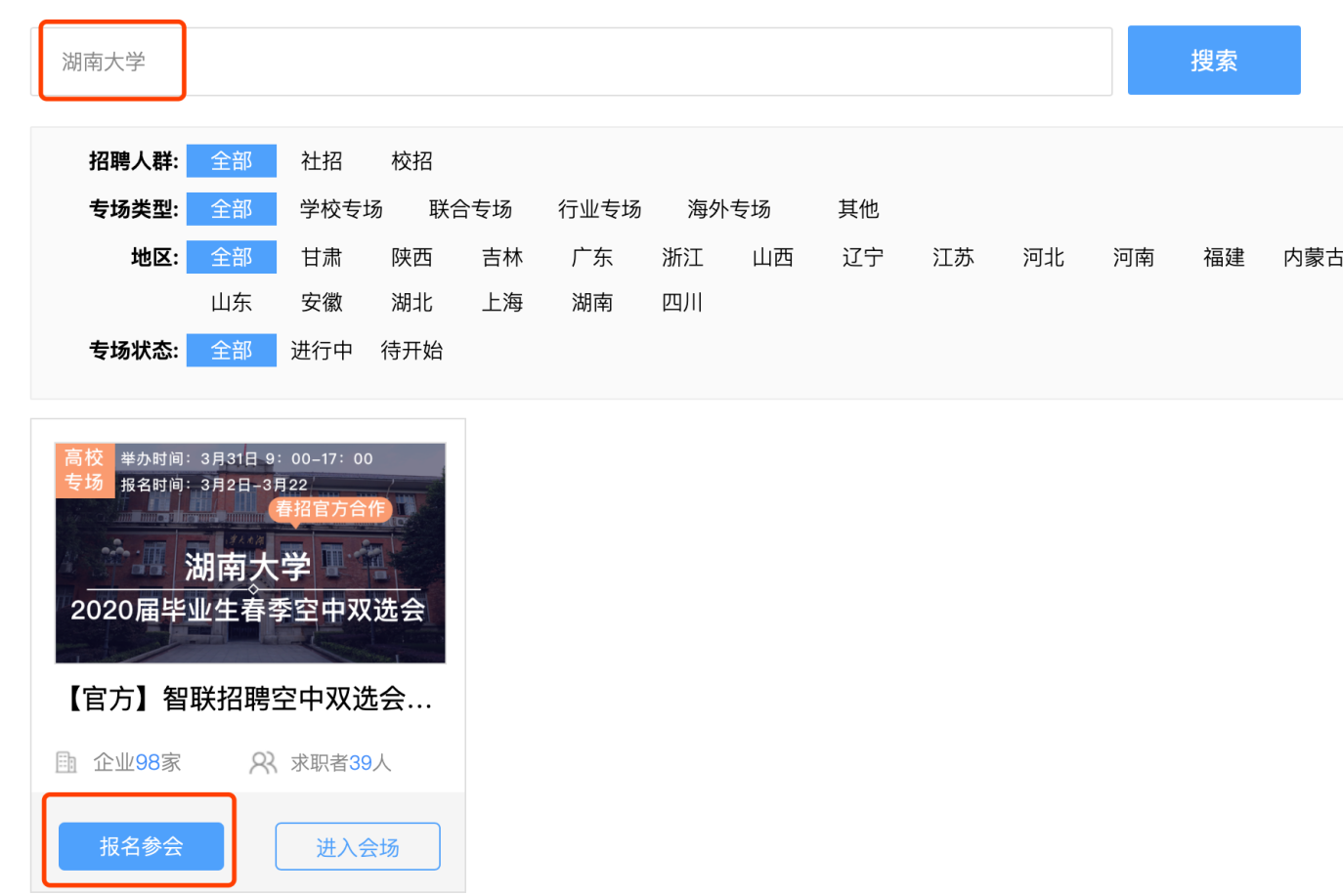Screen dimensions: 1343x896
Task: Filter region by 湖北
Action: click(412, 303)
